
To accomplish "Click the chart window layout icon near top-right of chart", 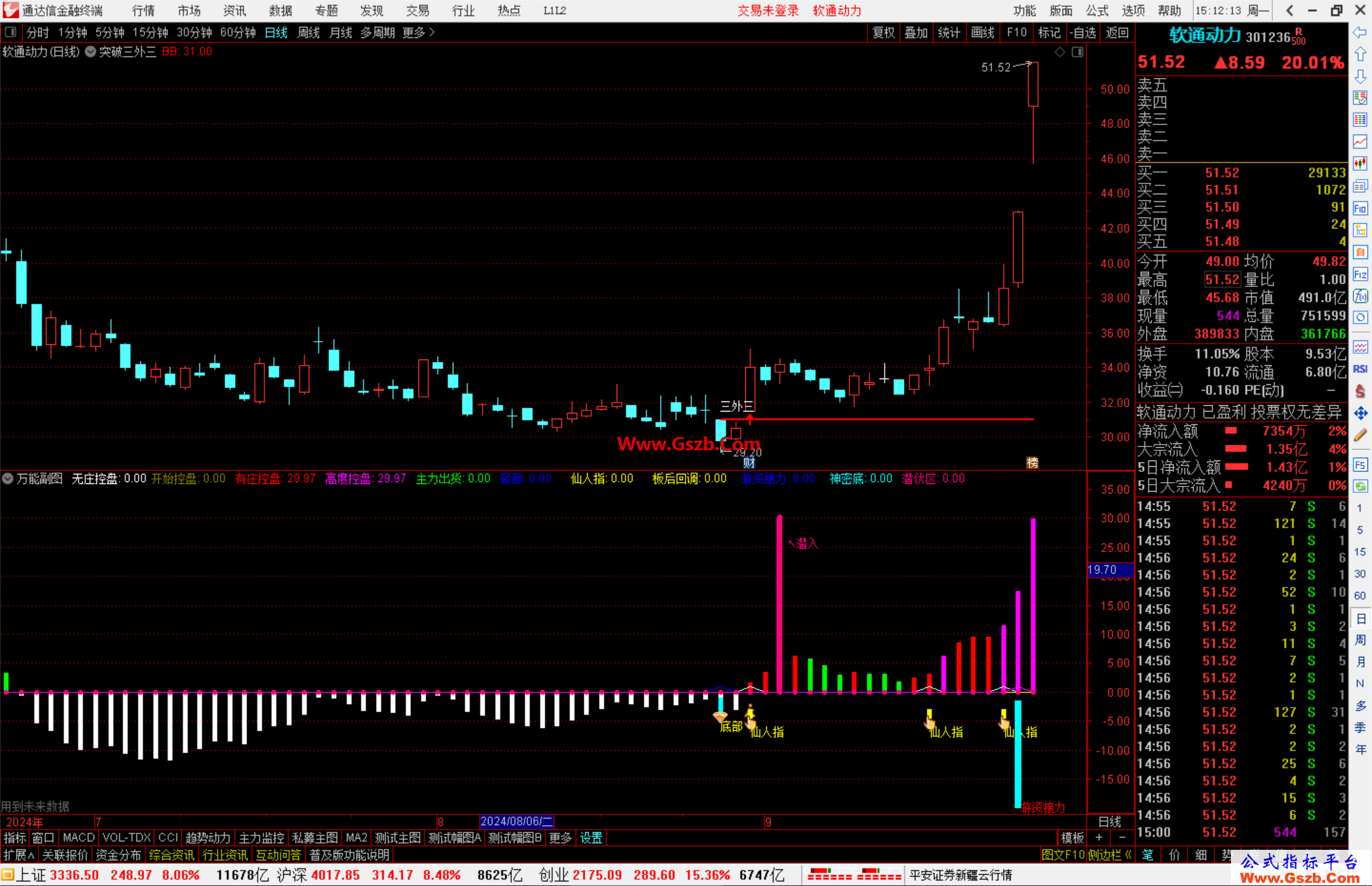I will (x=1077, y=52).
